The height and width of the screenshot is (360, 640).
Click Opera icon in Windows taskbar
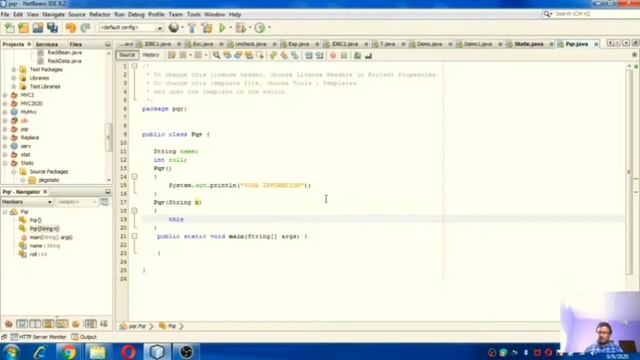pyautogui.click(x=128, y=352)
